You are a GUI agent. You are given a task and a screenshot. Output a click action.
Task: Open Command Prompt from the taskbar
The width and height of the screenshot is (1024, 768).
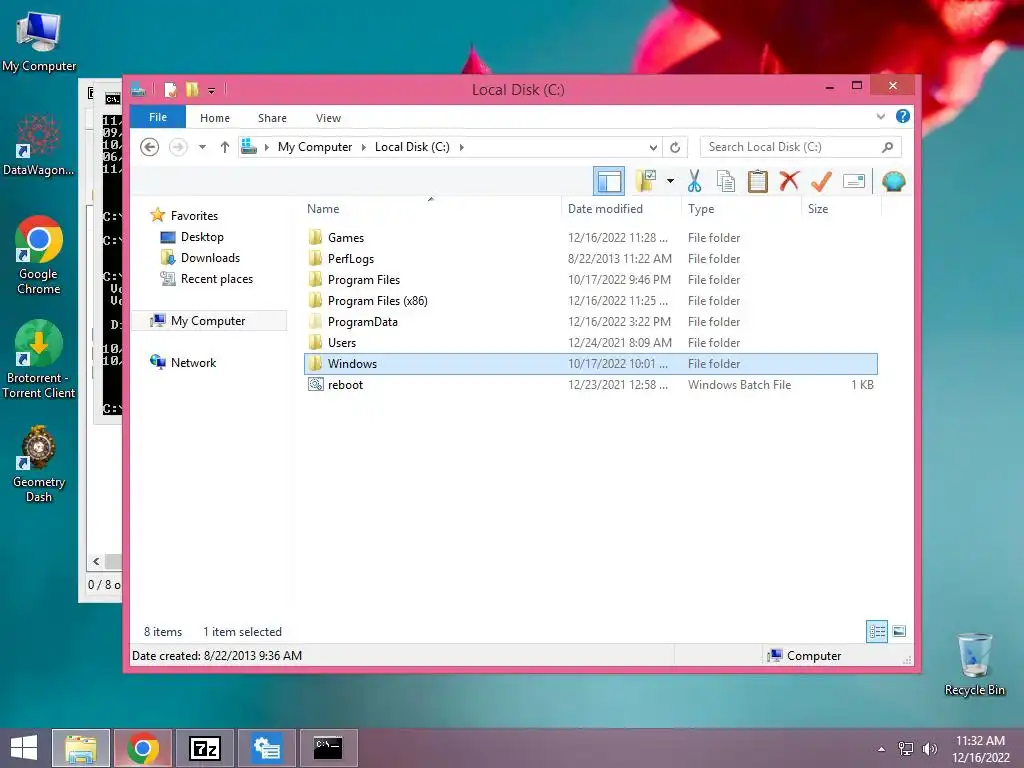pos(328,748)
